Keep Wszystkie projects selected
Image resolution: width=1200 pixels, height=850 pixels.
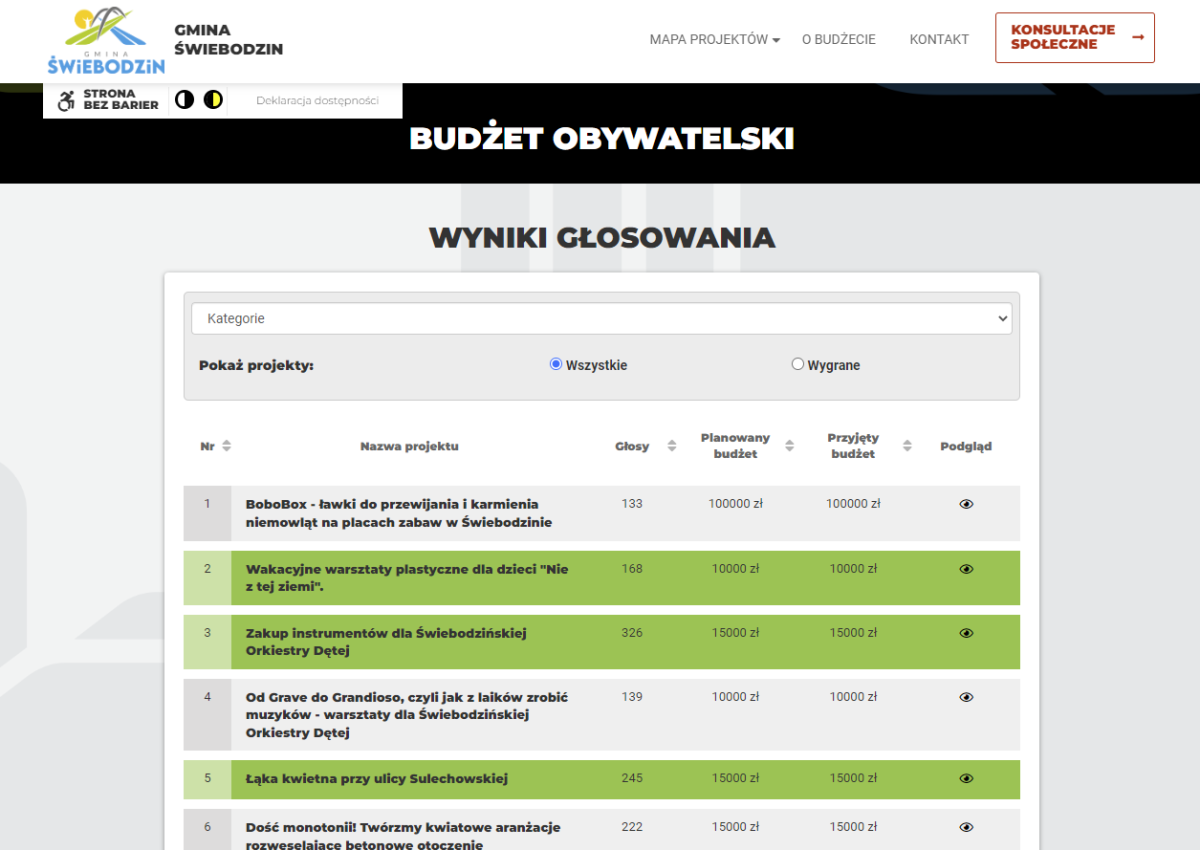coord(555,364)
